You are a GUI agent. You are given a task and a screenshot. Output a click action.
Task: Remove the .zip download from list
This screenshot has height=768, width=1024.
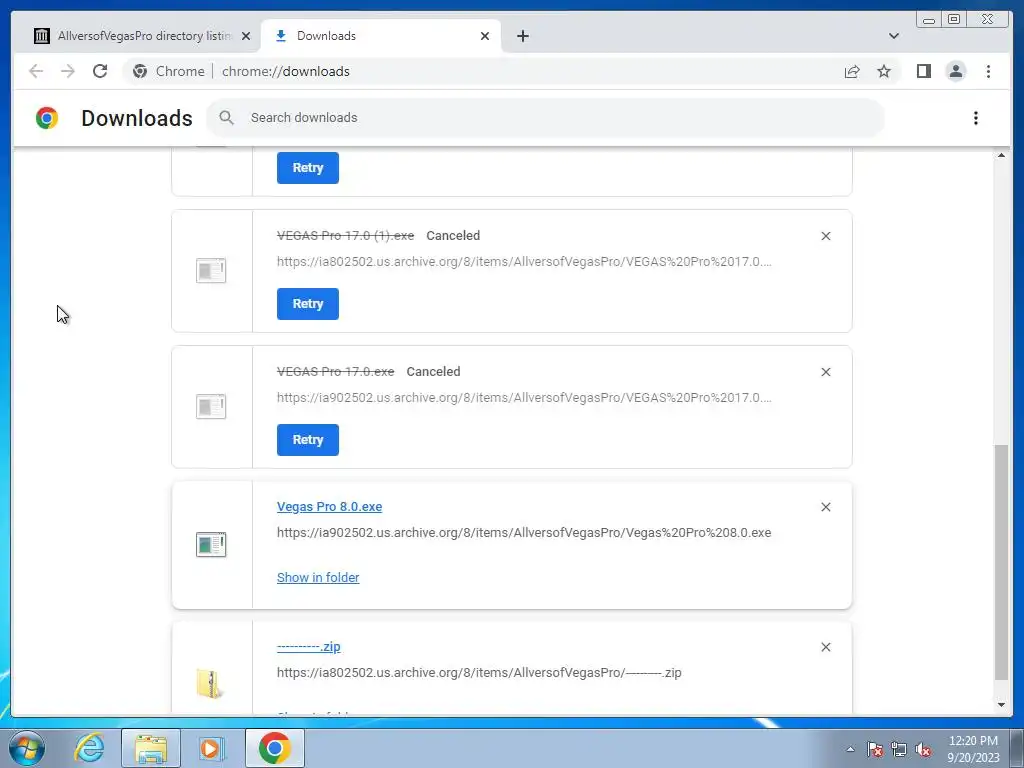825,647
